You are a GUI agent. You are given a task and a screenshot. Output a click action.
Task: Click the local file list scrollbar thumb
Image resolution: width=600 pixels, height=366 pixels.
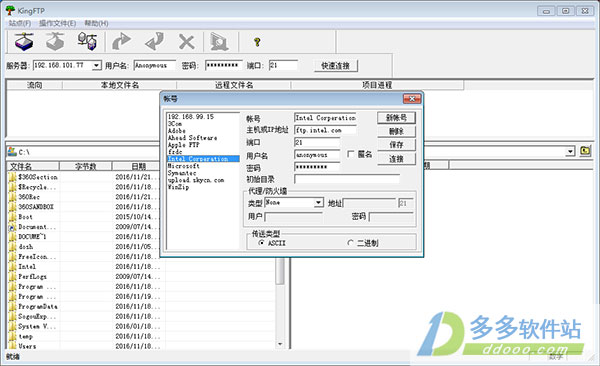(x=280, y=271)
